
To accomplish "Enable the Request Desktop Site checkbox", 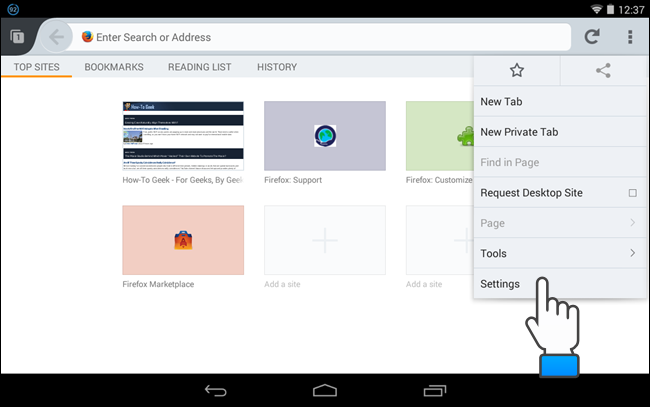I will click(x=633, y=193).
